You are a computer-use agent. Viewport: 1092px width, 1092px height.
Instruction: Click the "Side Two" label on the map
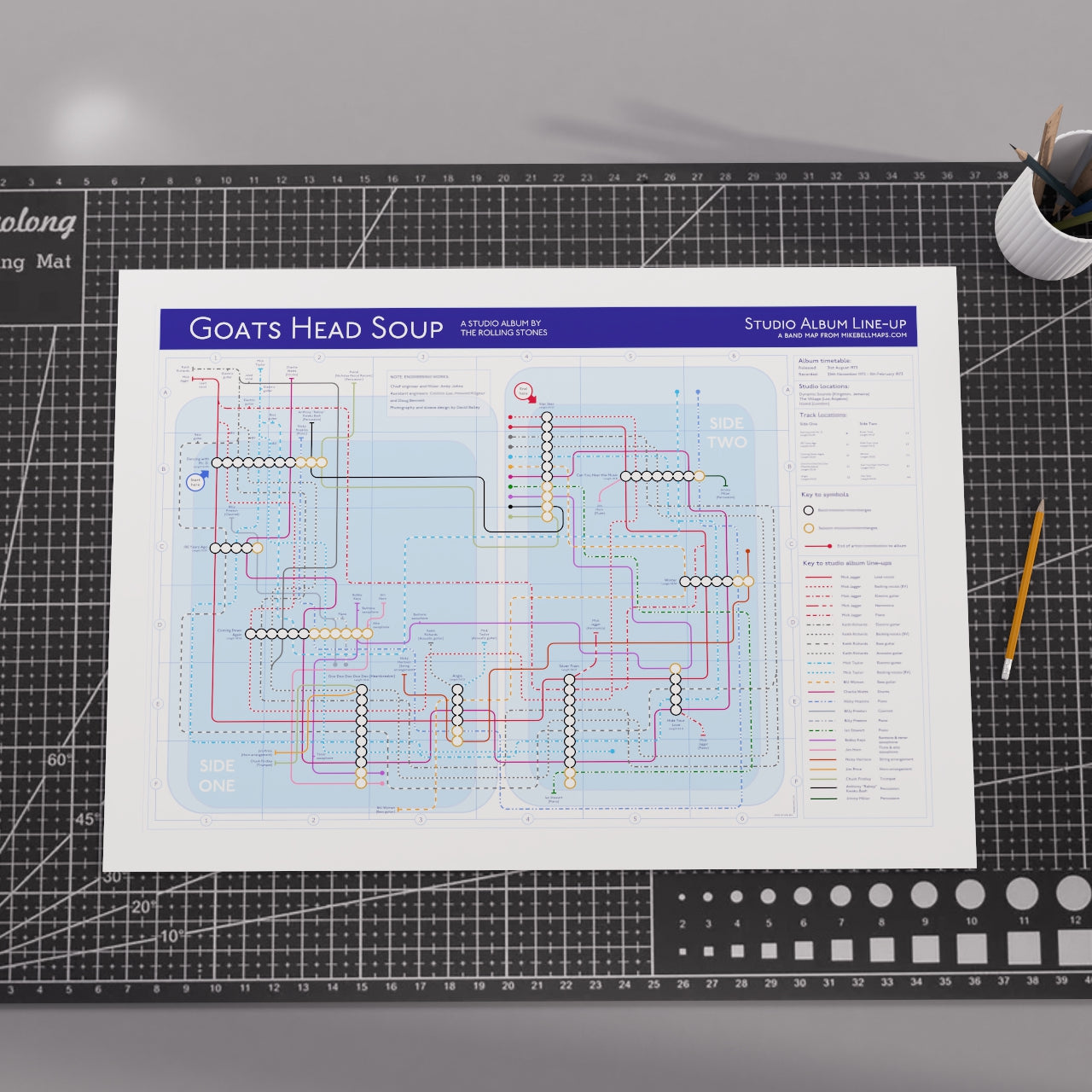[x=727, y=433]
